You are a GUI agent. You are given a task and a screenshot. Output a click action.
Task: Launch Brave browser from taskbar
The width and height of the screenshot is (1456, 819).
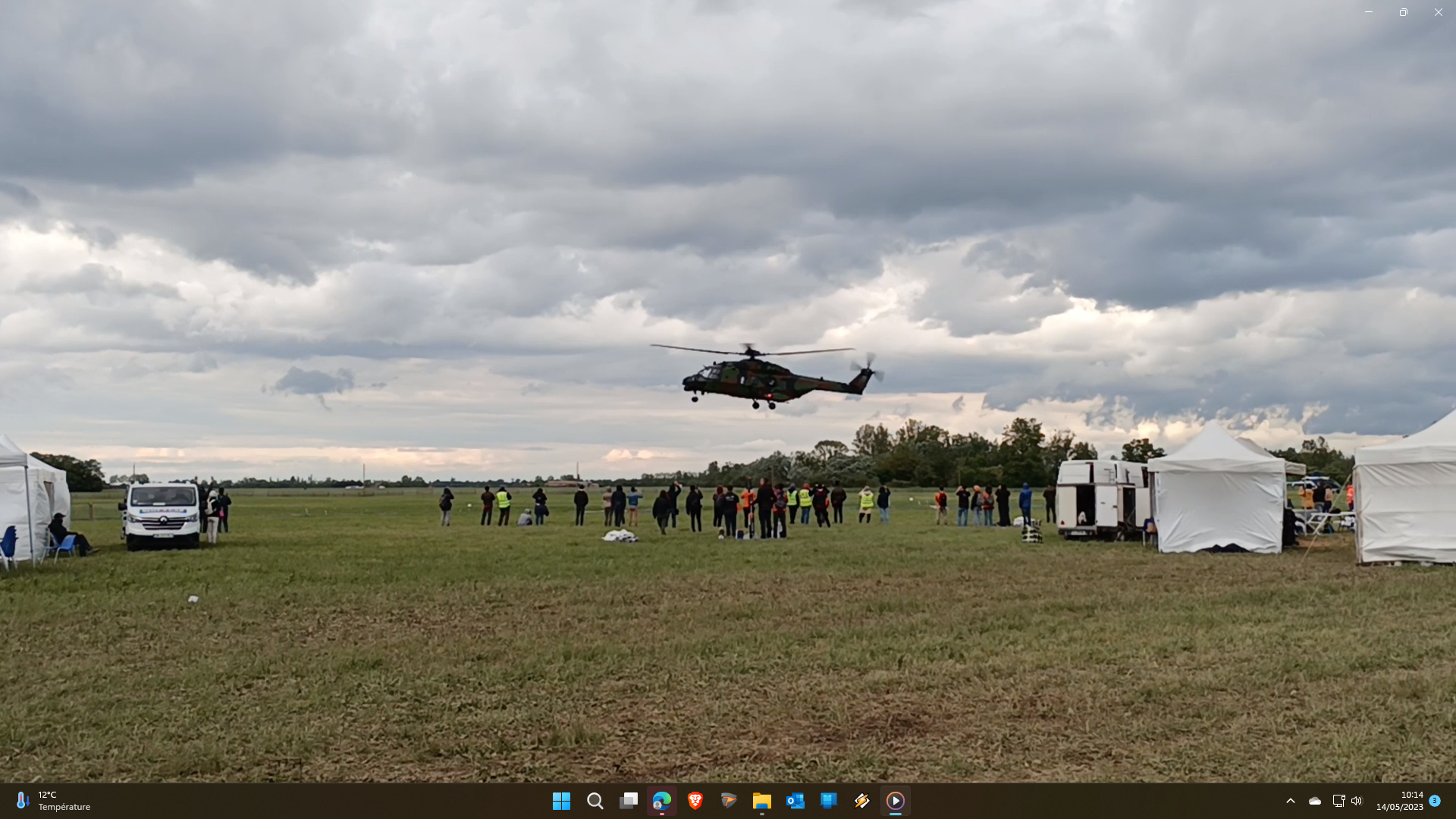(695, 801)
